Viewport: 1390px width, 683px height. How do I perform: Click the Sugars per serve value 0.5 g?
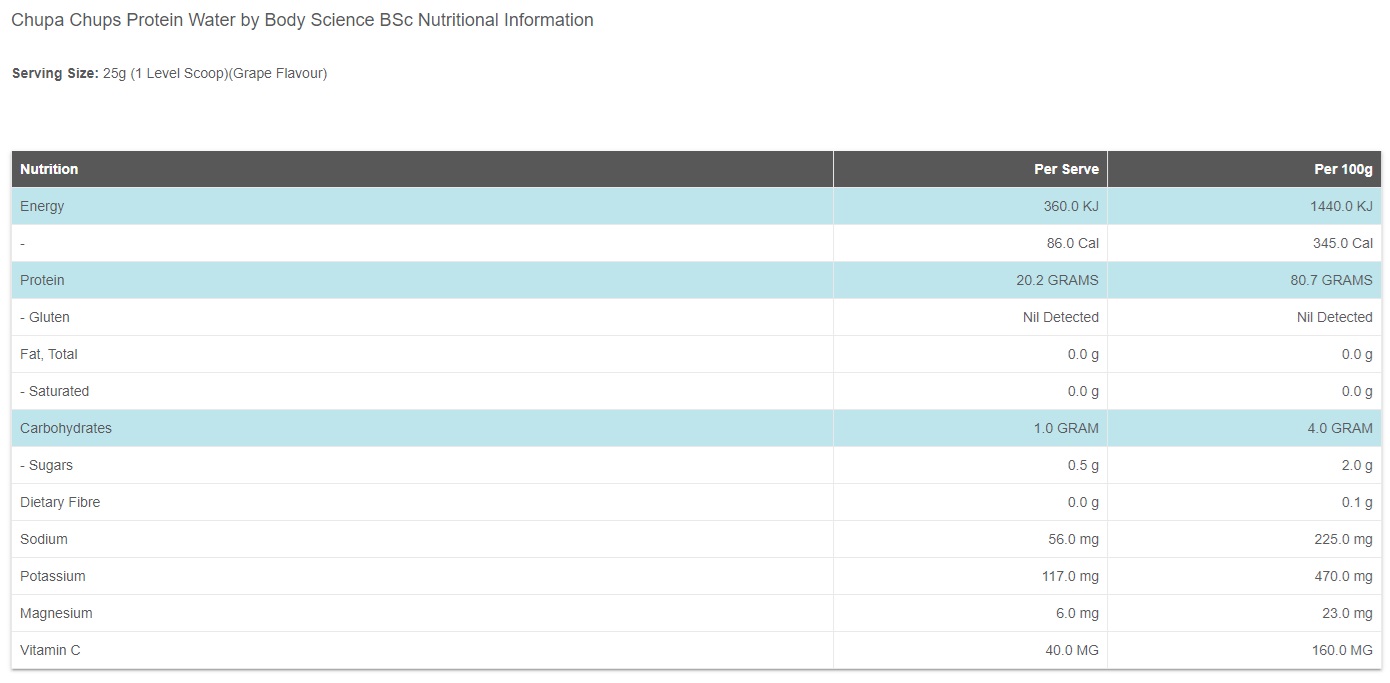(1083, 465)
